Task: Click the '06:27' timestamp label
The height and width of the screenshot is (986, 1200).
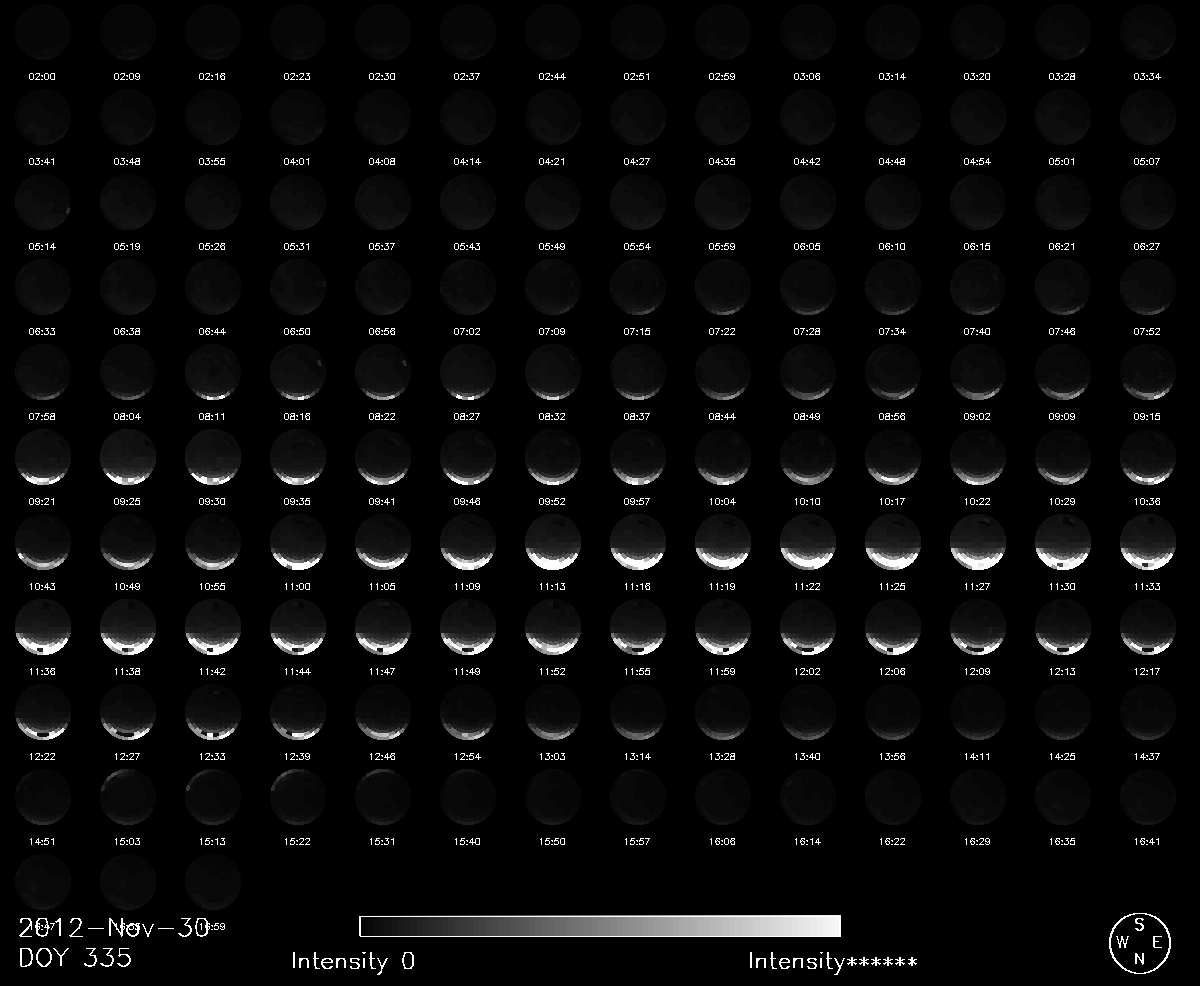Action: (1147, 246)
